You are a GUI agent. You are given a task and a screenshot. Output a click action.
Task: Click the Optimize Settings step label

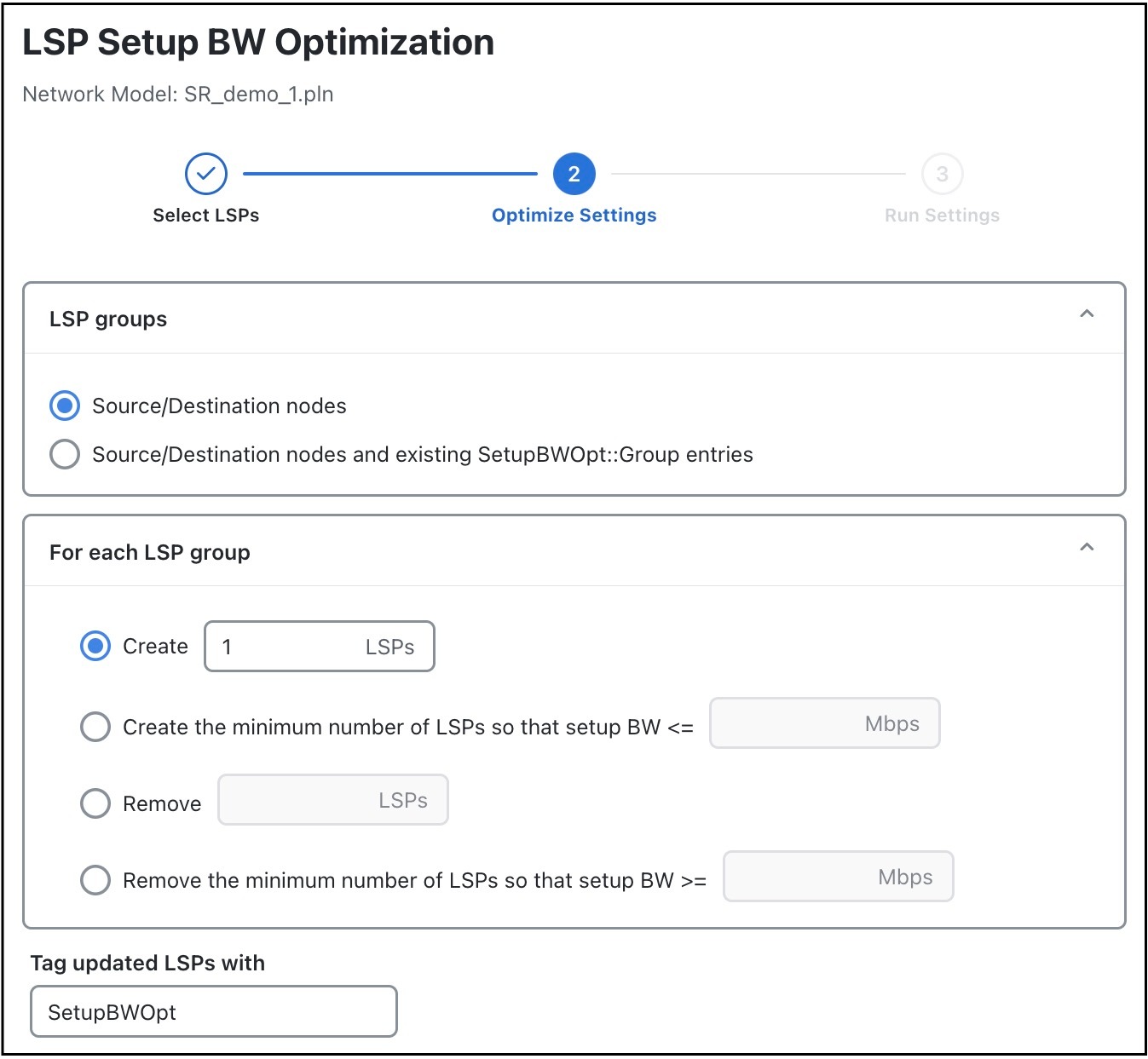click(x=573, y=215)
